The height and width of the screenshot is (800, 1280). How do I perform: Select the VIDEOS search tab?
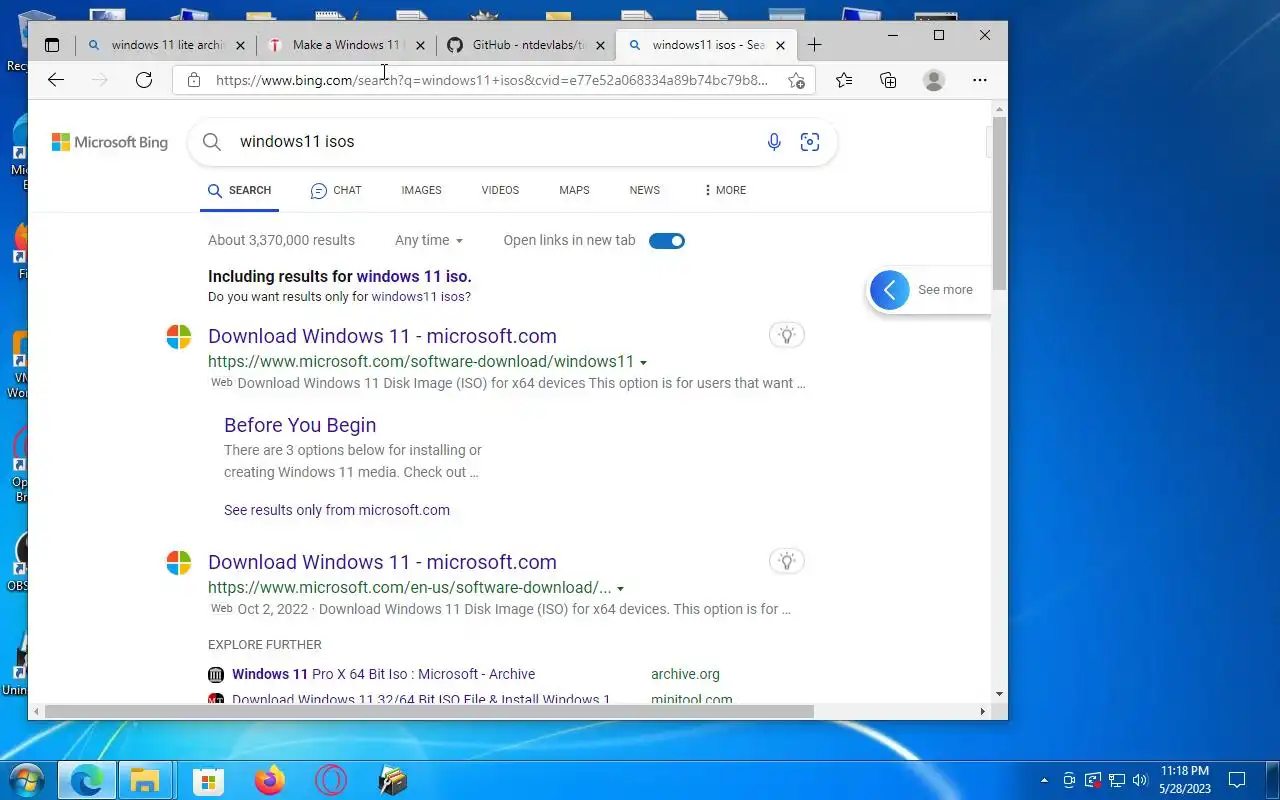click(500, 190)
